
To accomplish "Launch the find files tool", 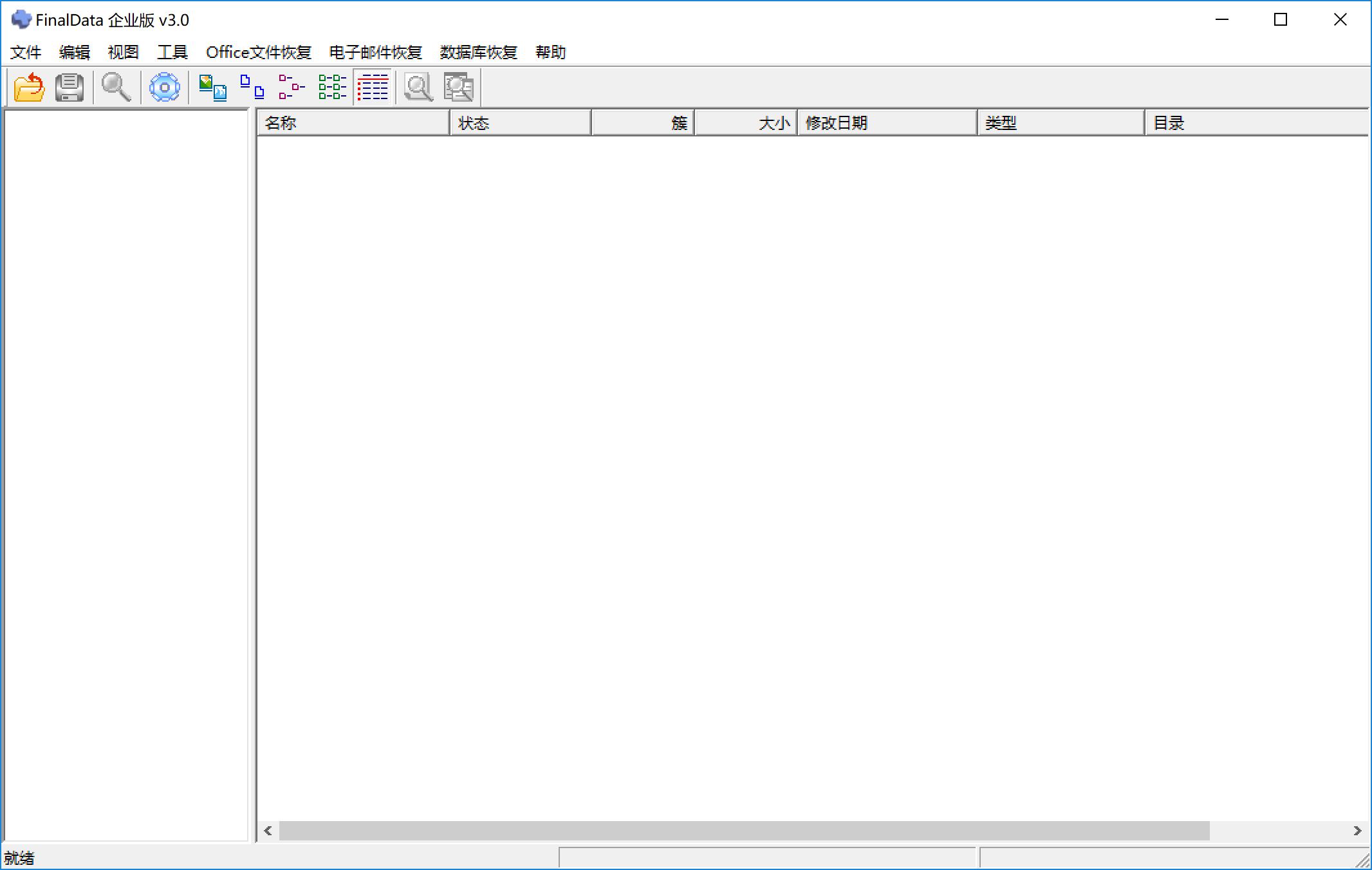I will click(115, 87).
